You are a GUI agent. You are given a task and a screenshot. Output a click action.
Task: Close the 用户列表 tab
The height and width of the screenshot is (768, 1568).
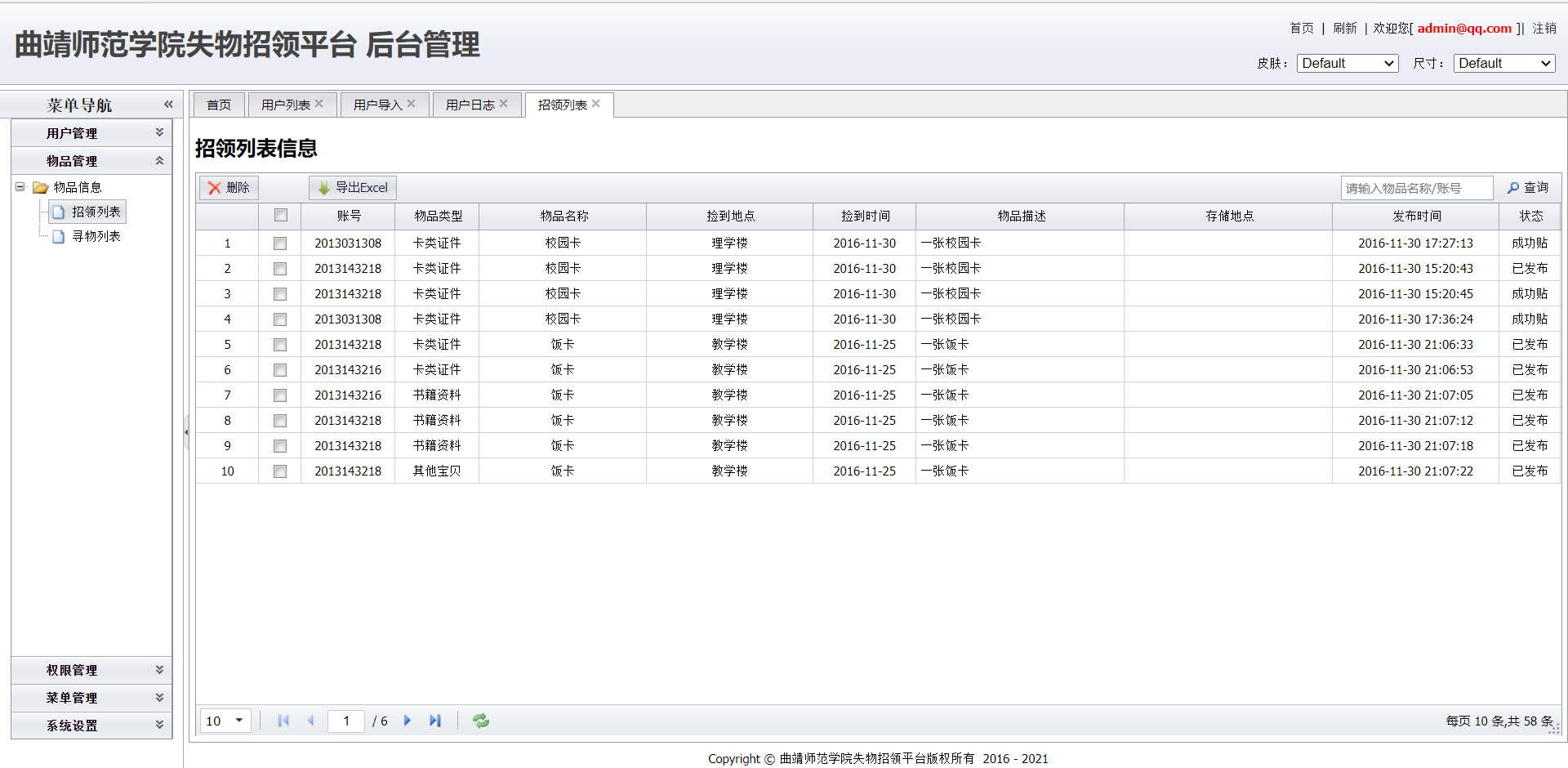click(319, 104)
